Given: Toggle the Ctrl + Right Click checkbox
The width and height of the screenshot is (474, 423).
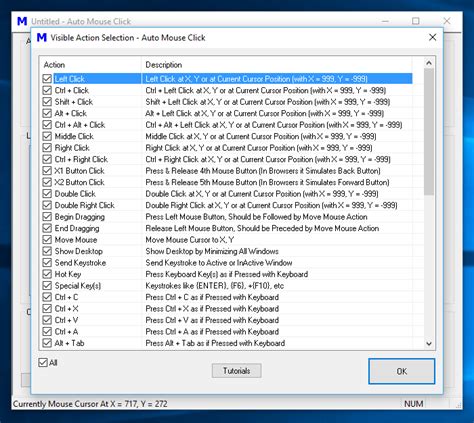Looking at the screenshot, I should point(47,159).
